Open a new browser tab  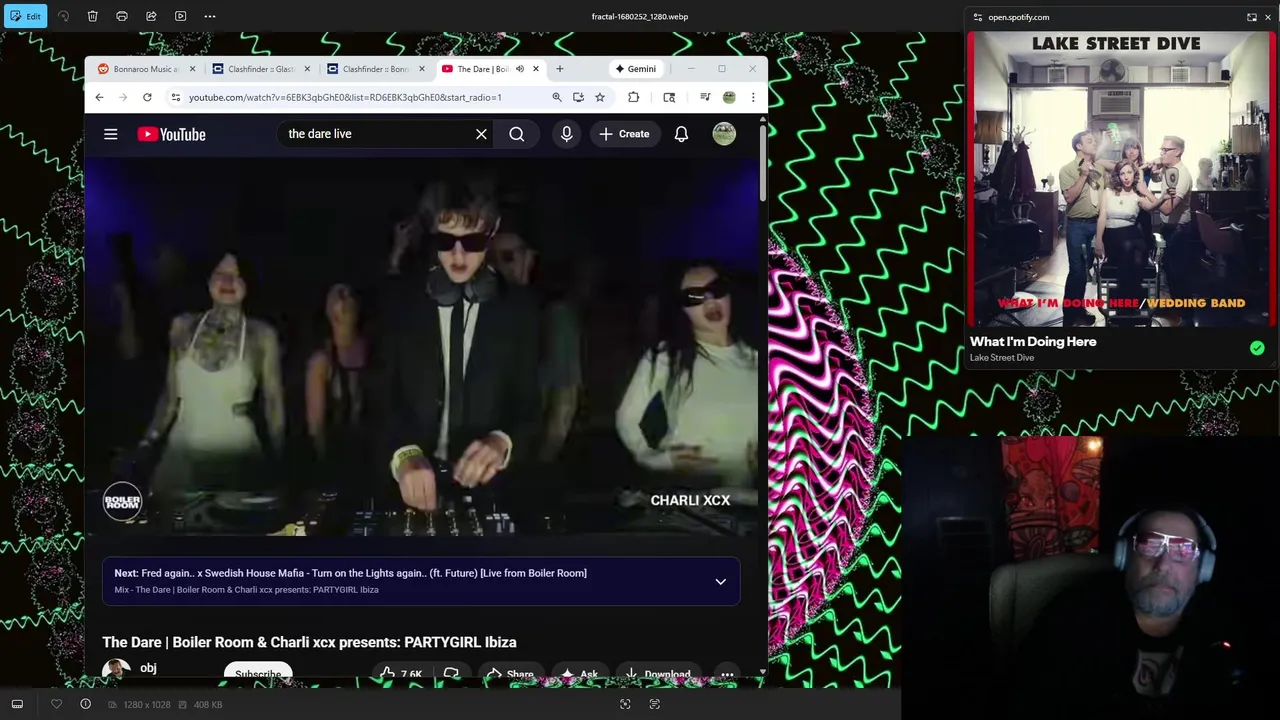560,69
